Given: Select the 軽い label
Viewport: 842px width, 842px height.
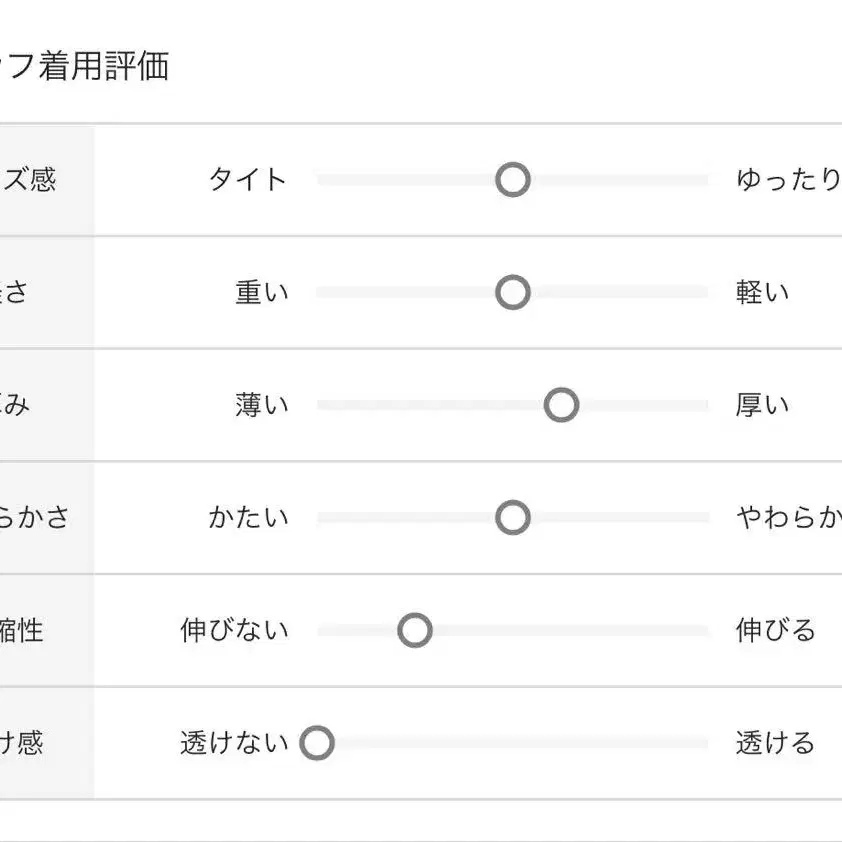Looking at the screenshot, I should (x=762, y=293).
